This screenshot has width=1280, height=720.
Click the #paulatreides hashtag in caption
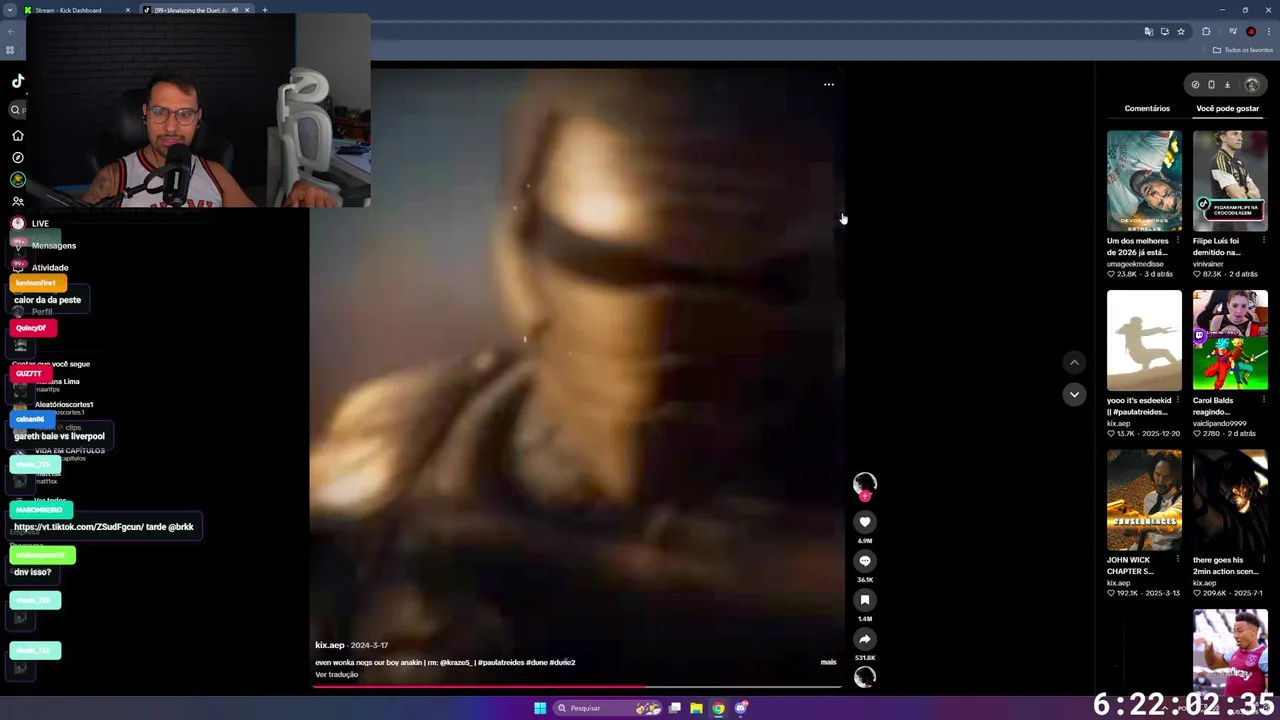[x=501, y=662]
